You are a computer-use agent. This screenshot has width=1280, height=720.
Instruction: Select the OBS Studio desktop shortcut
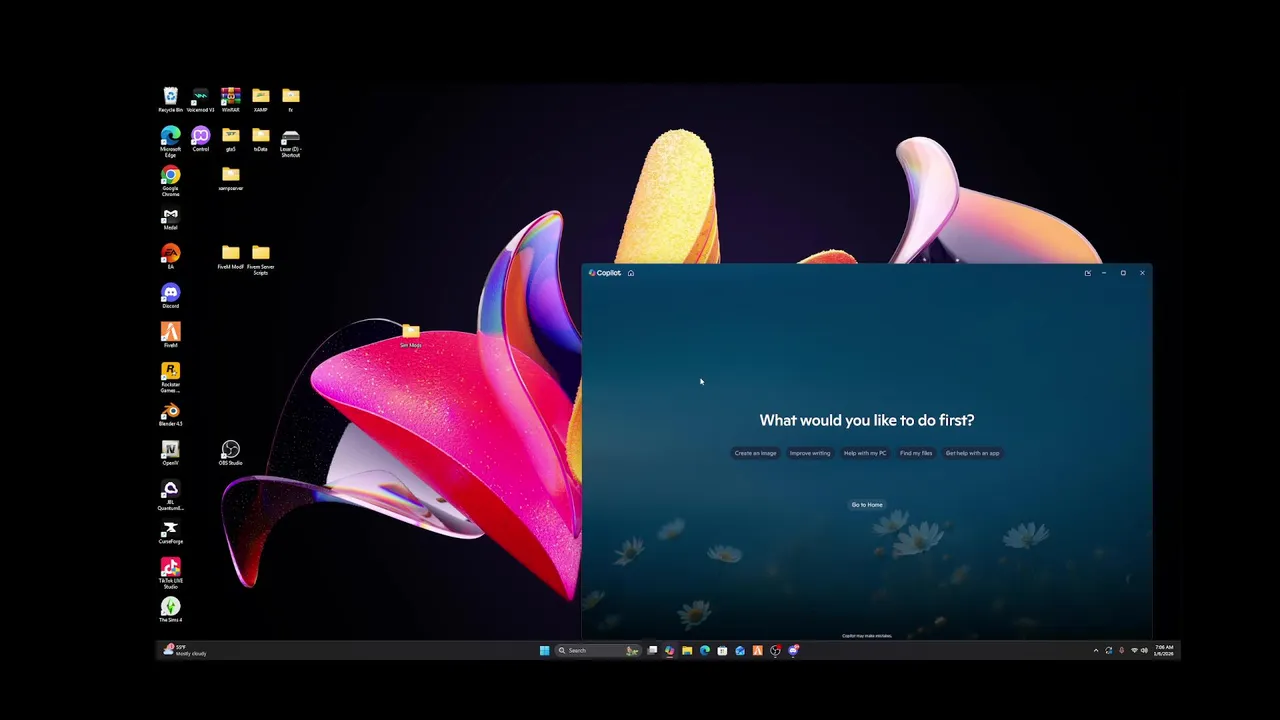(x=230, y=454)
